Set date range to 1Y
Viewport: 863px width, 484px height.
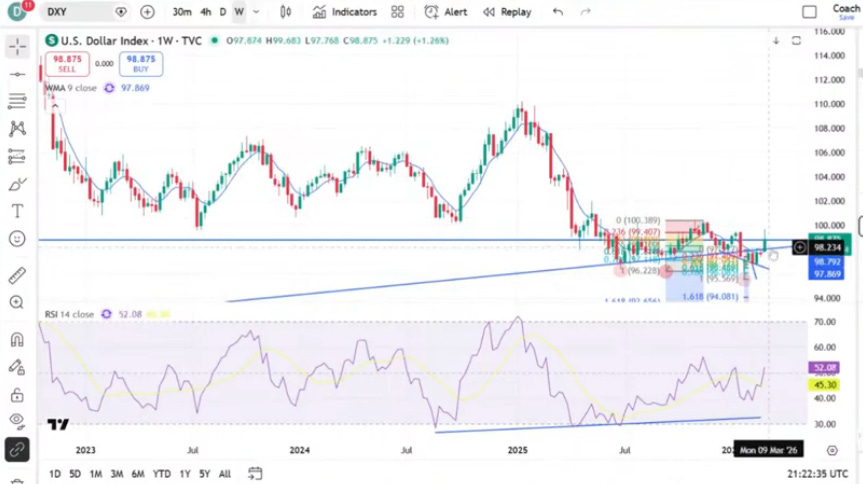[x=185, y=474]
